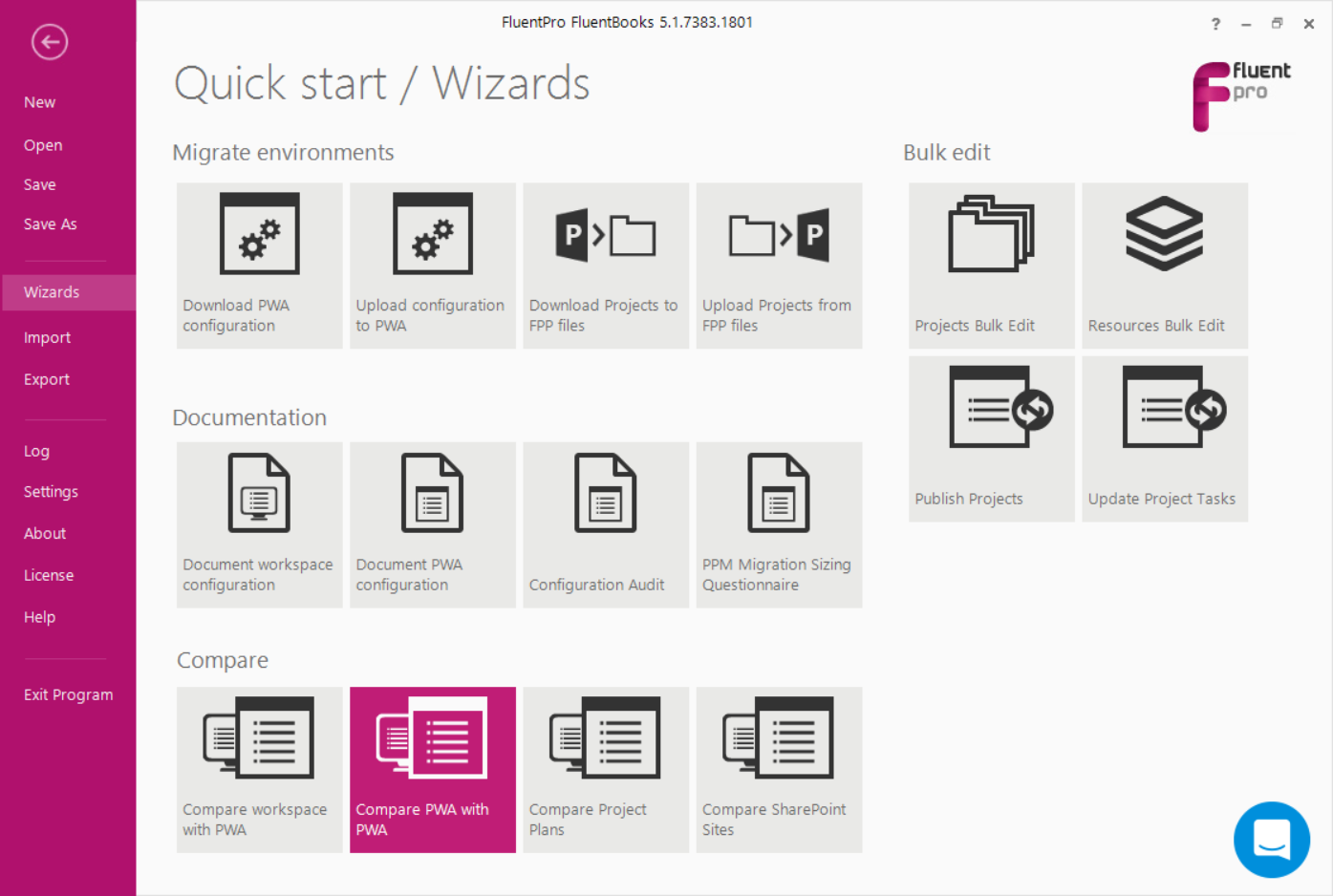This screenshot has height=896, width=1333.
Task: Open Upload Projects from FPP files wizard
Action: point(779,266)
